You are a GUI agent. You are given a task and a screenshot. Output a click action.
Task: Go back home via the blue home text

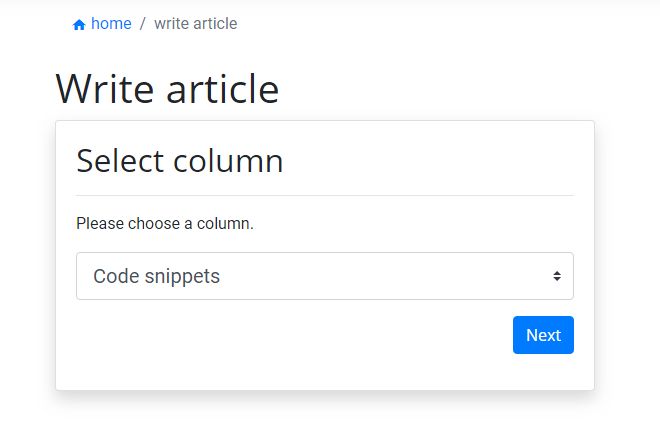click(x=111, y=24)
